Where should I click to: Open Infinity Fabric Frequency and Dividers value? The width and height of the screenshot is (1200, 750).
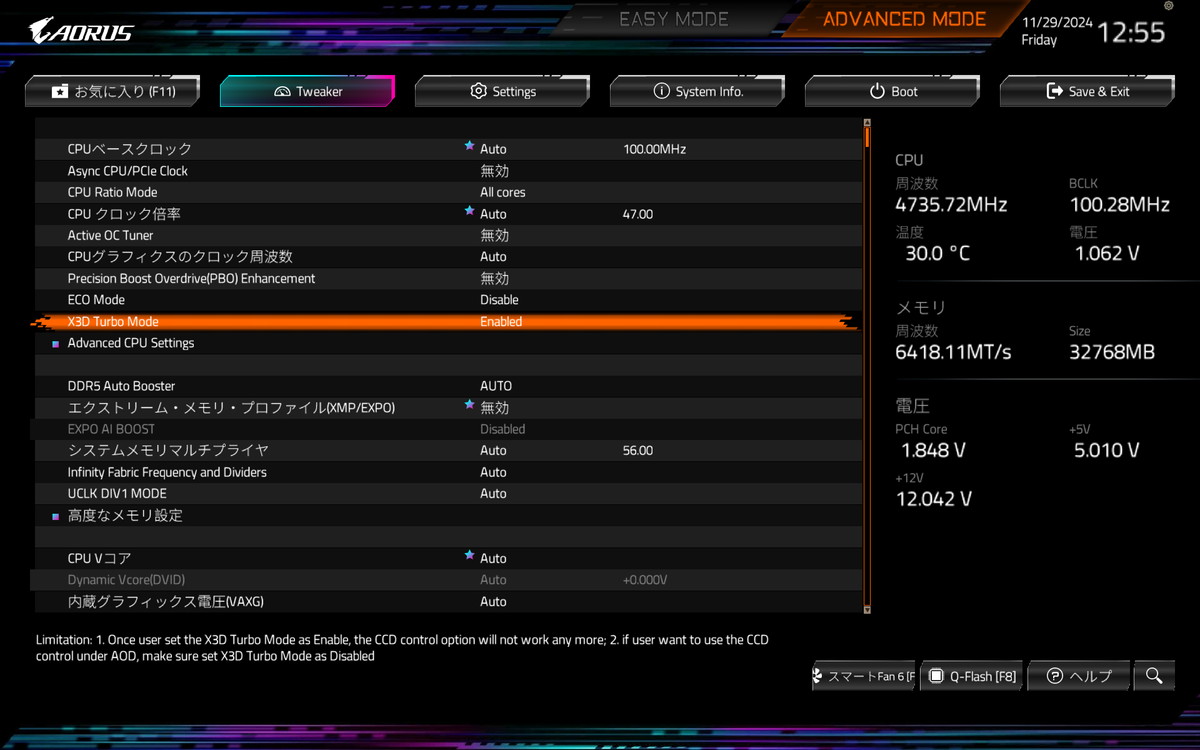[x=493, y=472]
